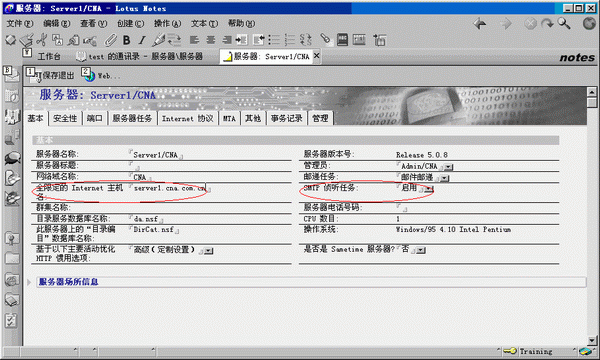Click the scissors cut icon in toolbar
Viewport: 600px width, 360px height.
pos(42,40)
